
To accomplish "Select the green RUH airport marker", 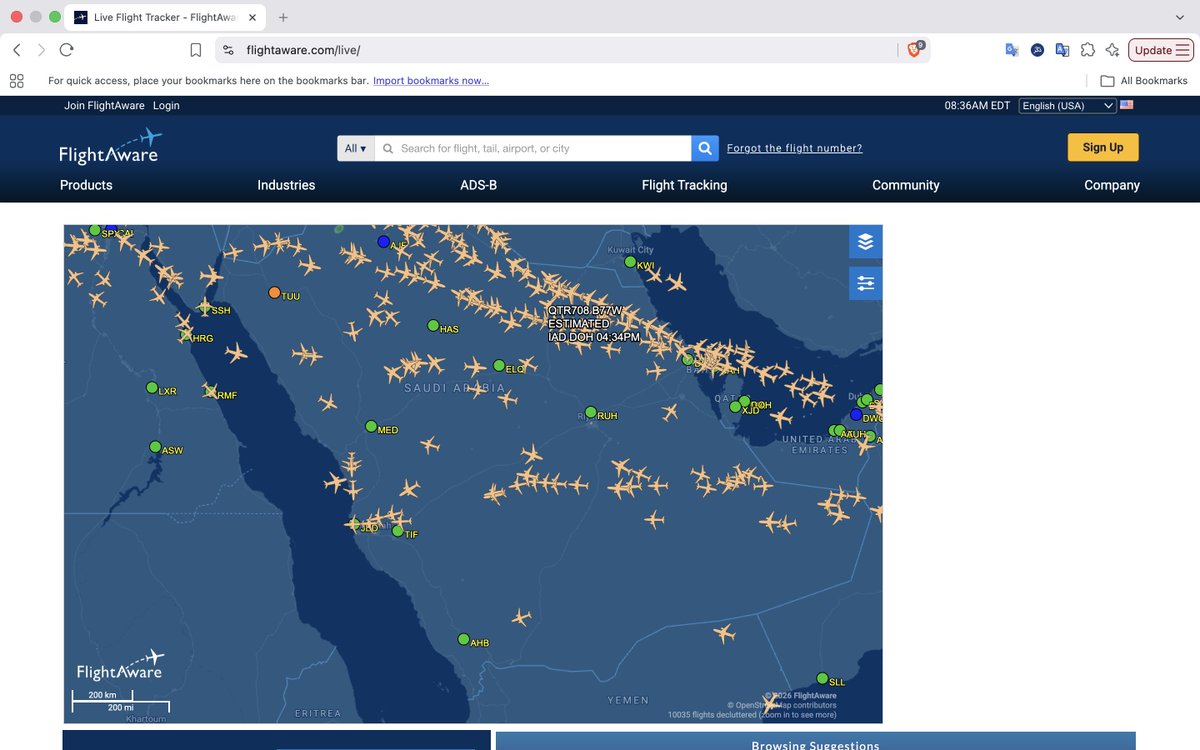I will (x=591, y=412).
